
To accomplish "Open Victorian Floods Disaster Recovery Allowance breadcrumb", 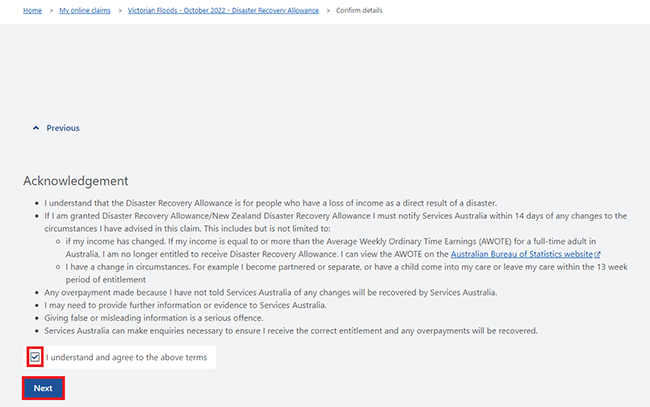I will tap(223, 10).
